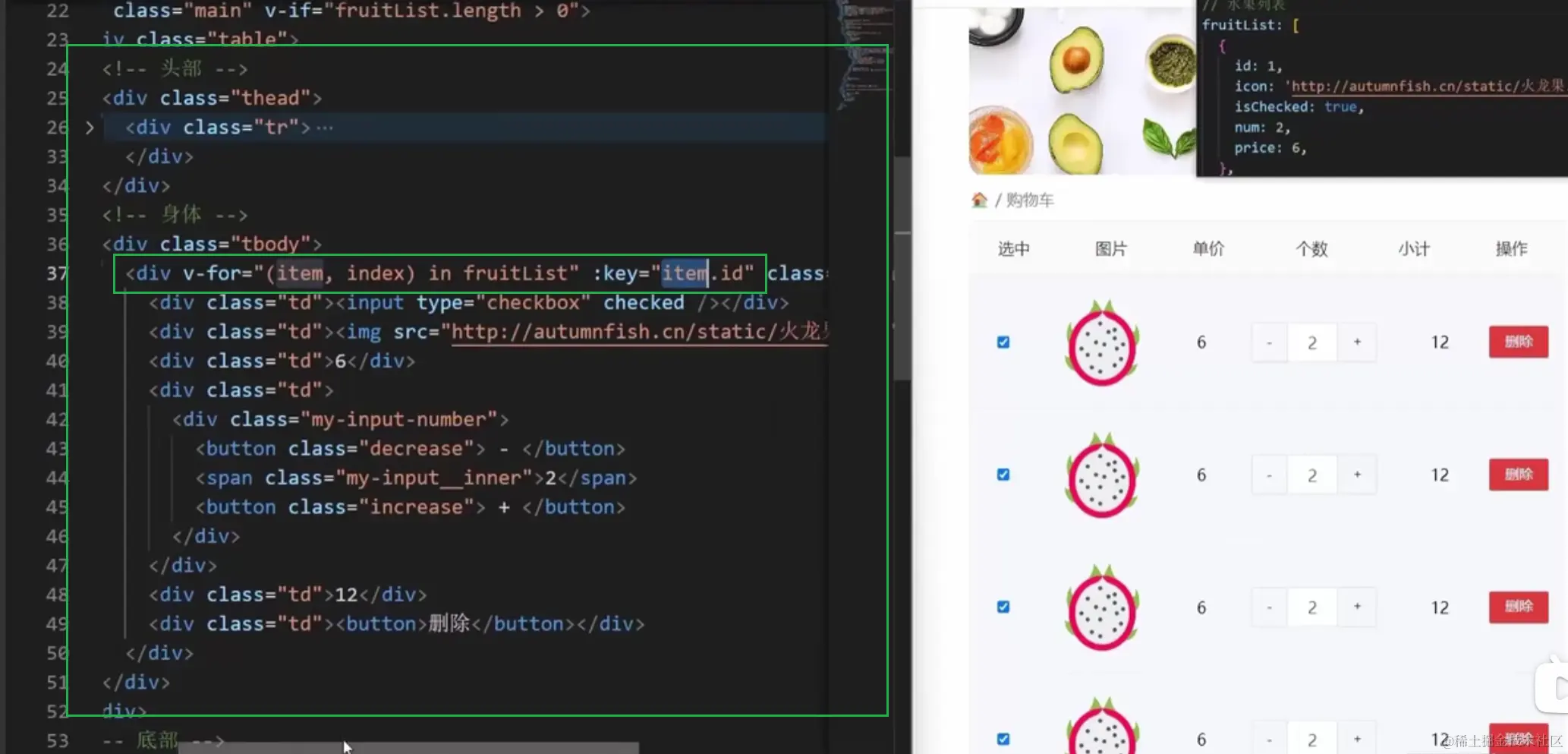The height and width of the screenshot is (754, 1568).
Task: Click the <!-- 头部 --> comment line
Action: tap(175, 69)
